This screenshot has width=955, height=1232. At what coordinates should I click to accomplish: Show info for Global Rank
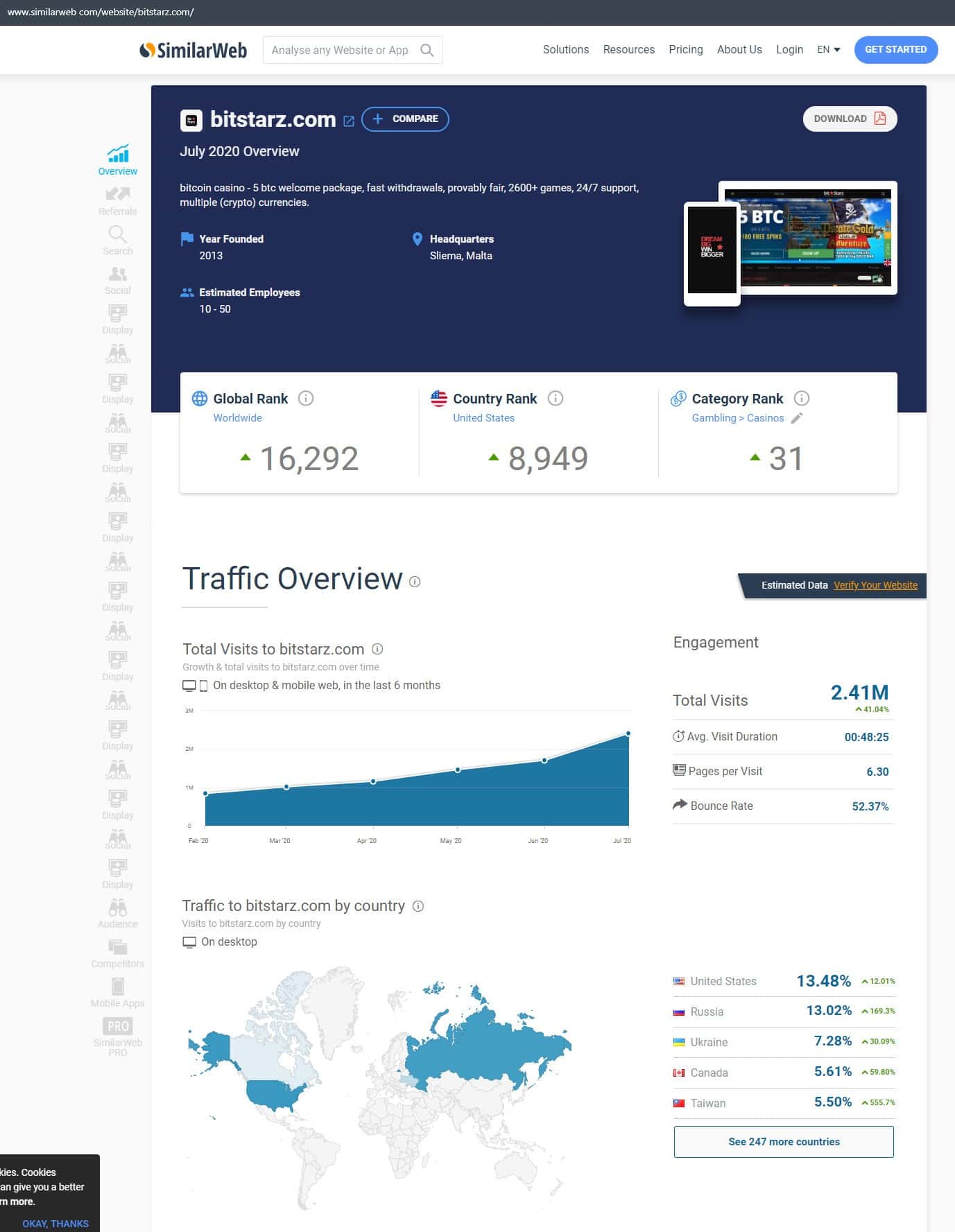tap(306, 398)
